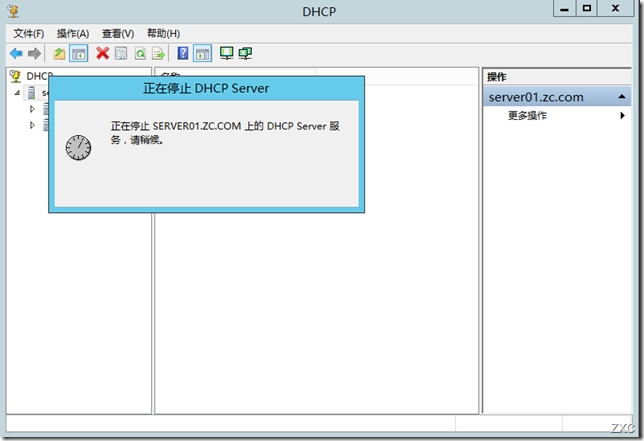This screenshot has height=441, width=644.
Task: Open Help via the blue question mark icon
Action: (183, 53)
